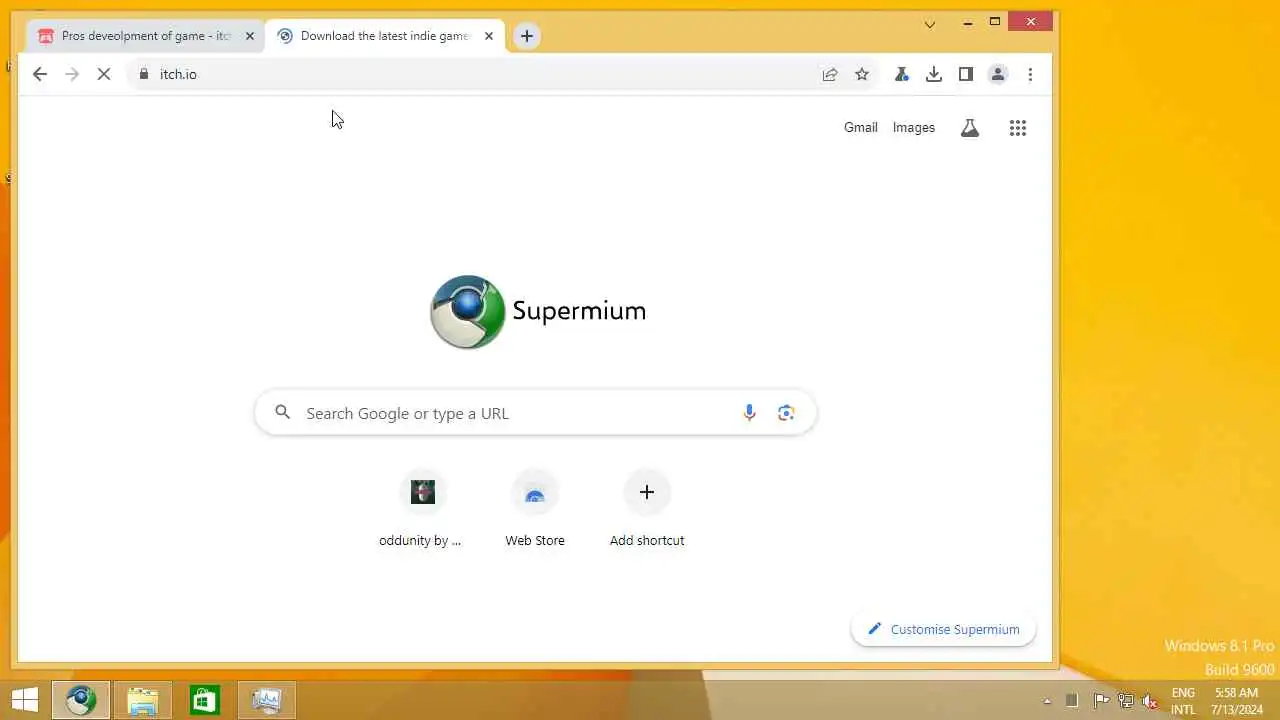Expand the tab search chevron
The width and height of the screenshot is (1280, 720).
[x=930, y=24]
